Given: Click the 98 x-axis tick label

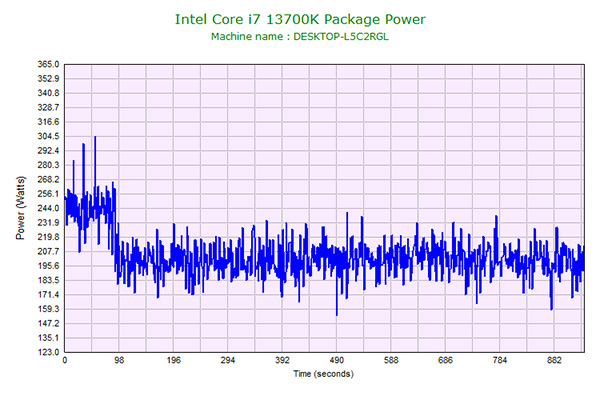Looking at the screenshot, I should pyautogui.click(x=119, y=360).
